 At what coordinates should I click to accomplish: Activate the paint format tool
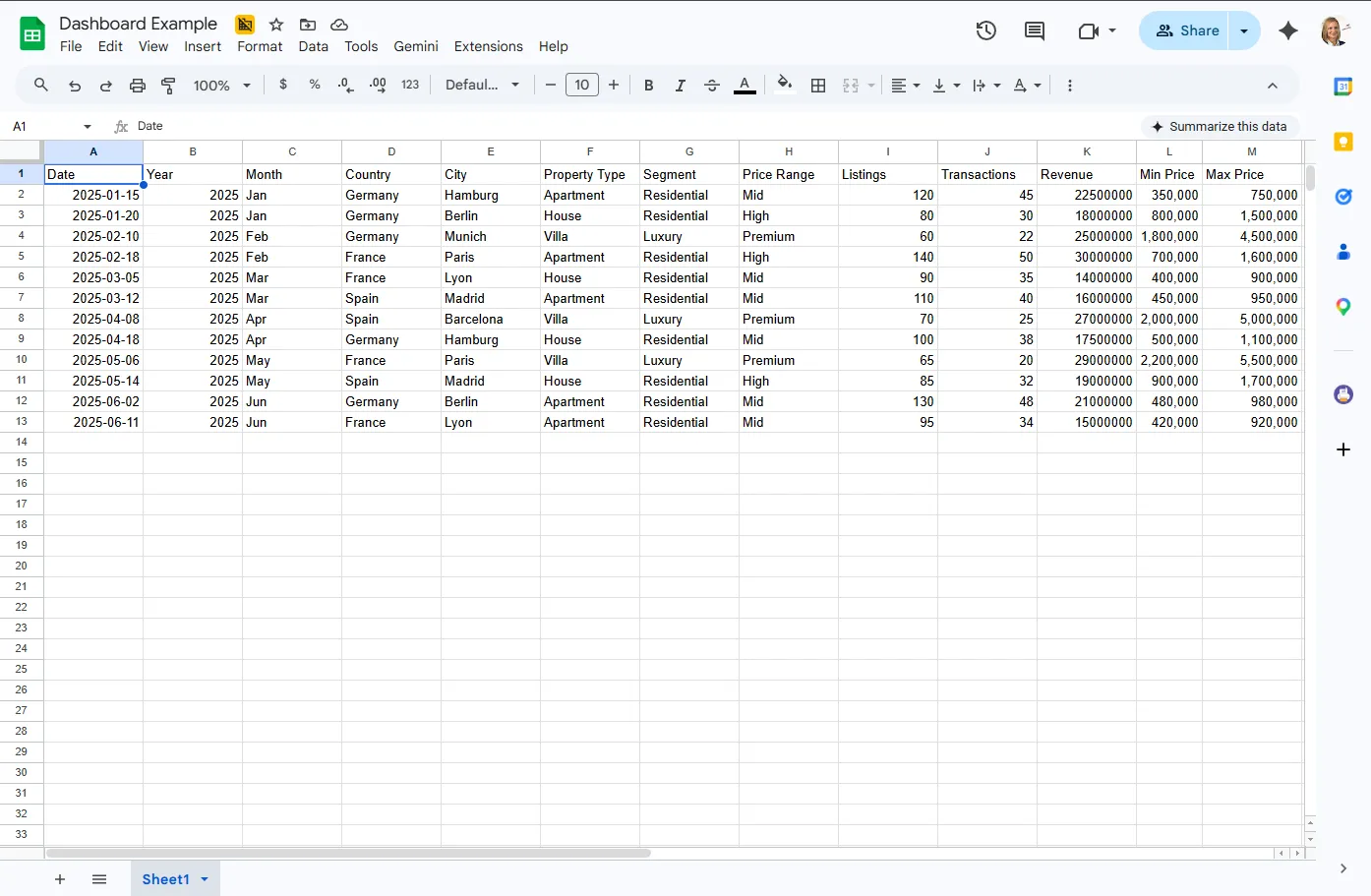[x=169, y=86]
